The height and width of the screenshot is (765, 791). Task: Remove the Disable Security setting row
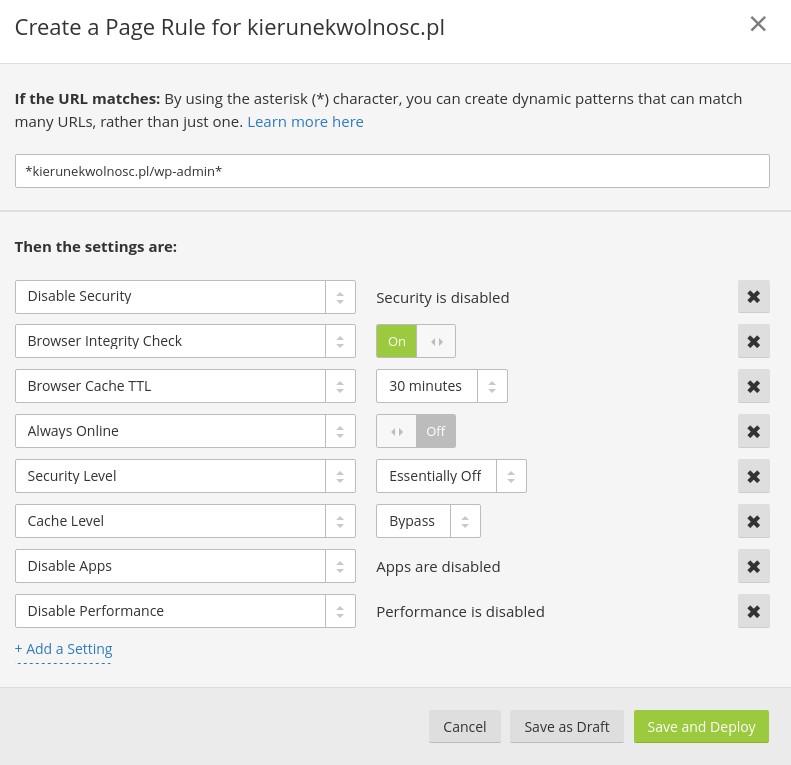click(753, 297)
